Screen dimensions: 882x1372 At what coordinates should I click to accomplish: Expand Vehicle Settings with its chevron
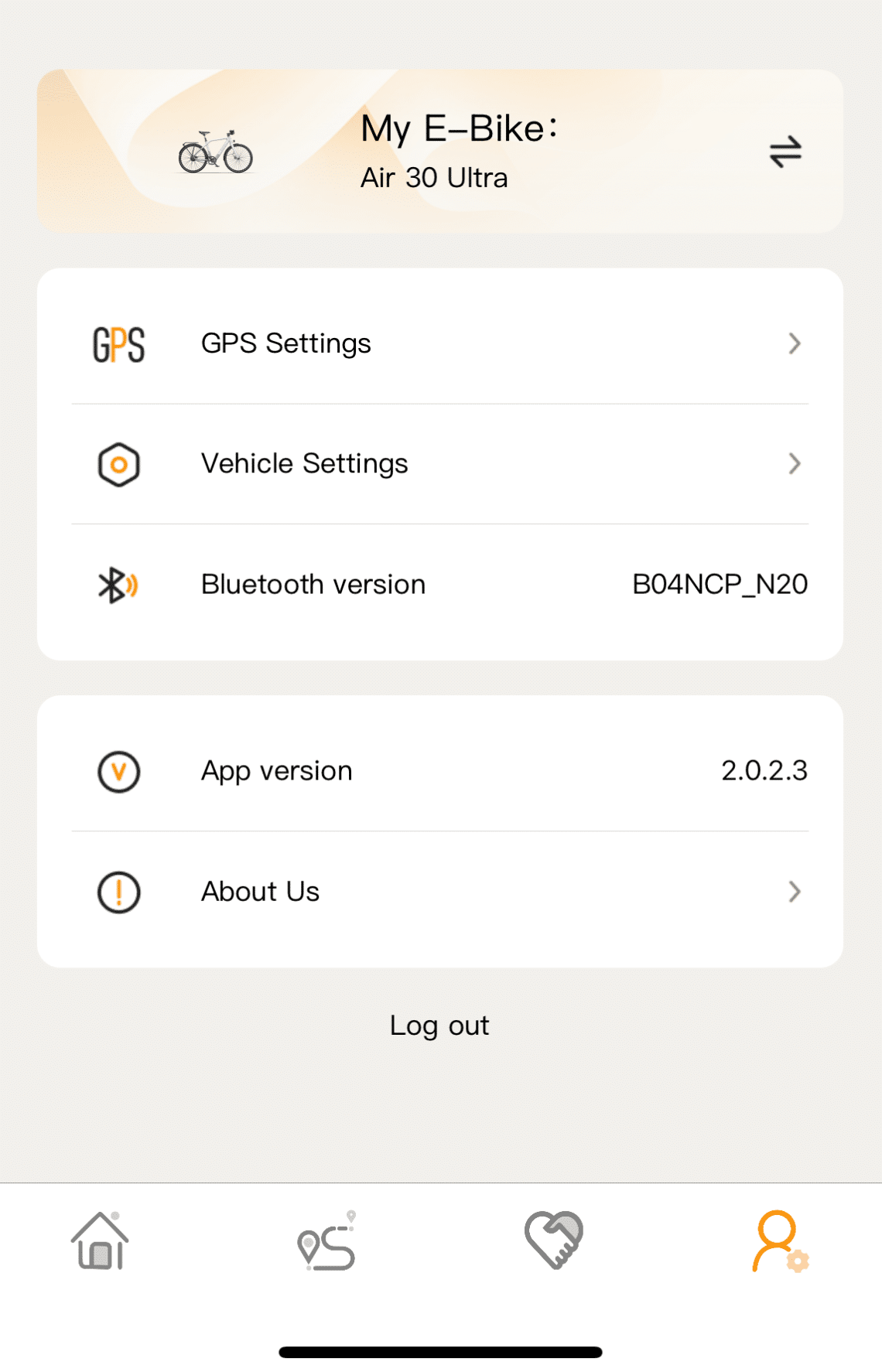click(x=794, y=464)
